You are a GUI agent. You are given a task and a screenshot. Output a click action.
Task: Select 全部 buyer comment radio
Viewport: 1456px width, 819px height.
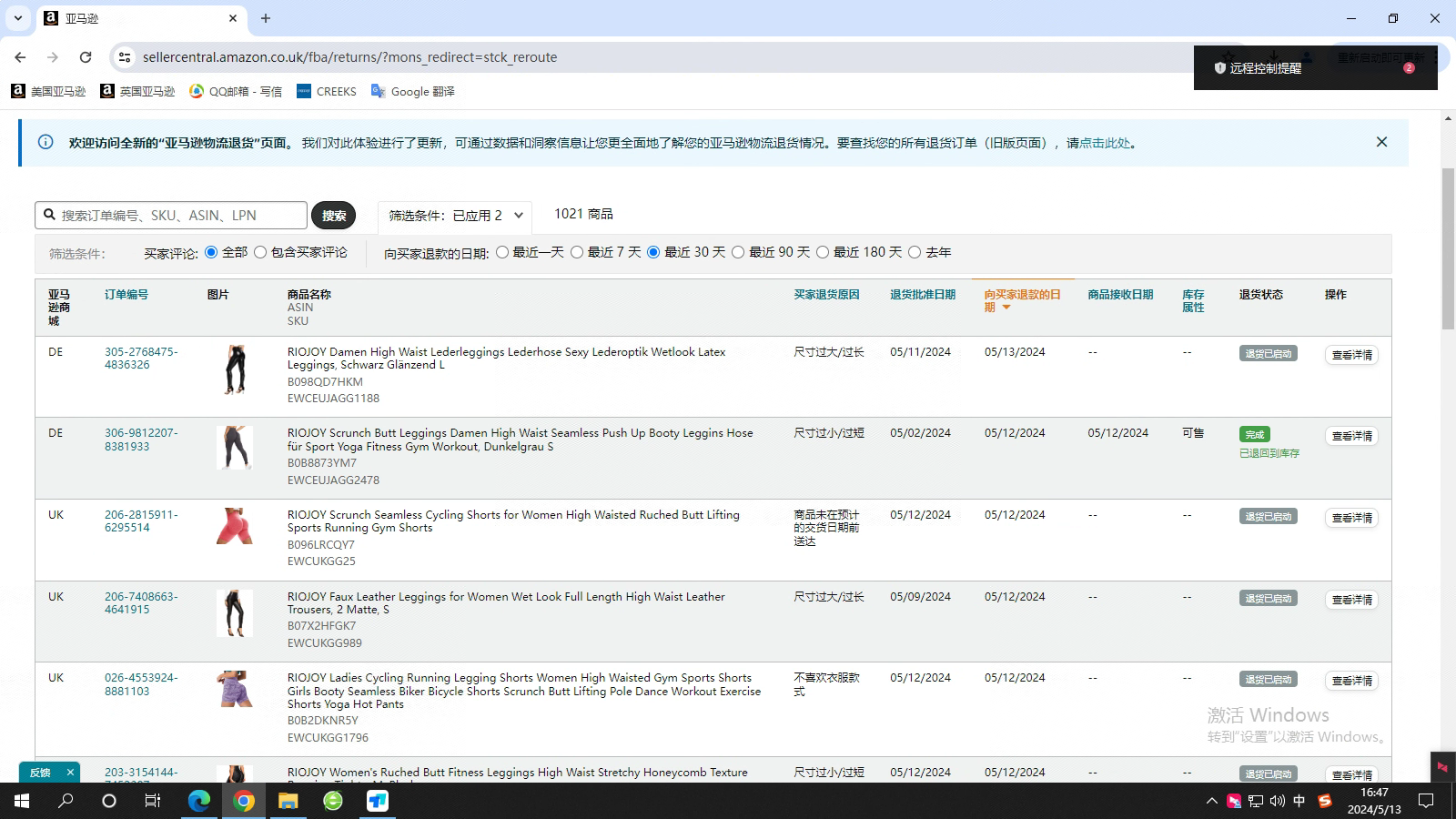211,252
